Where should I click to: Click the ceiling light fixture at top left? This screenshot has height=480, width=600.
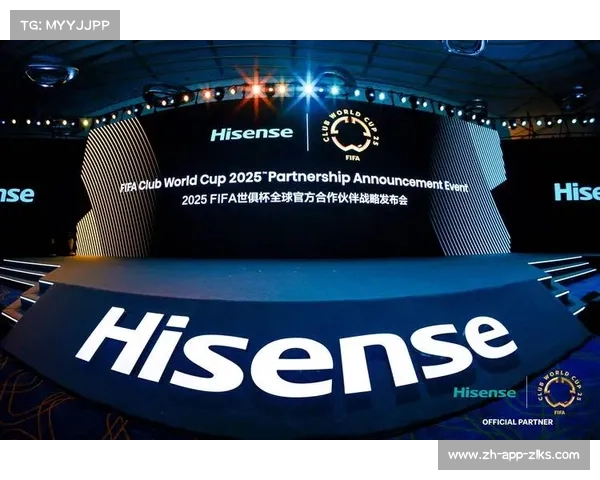pyautogui.click(x=50, y=72)
